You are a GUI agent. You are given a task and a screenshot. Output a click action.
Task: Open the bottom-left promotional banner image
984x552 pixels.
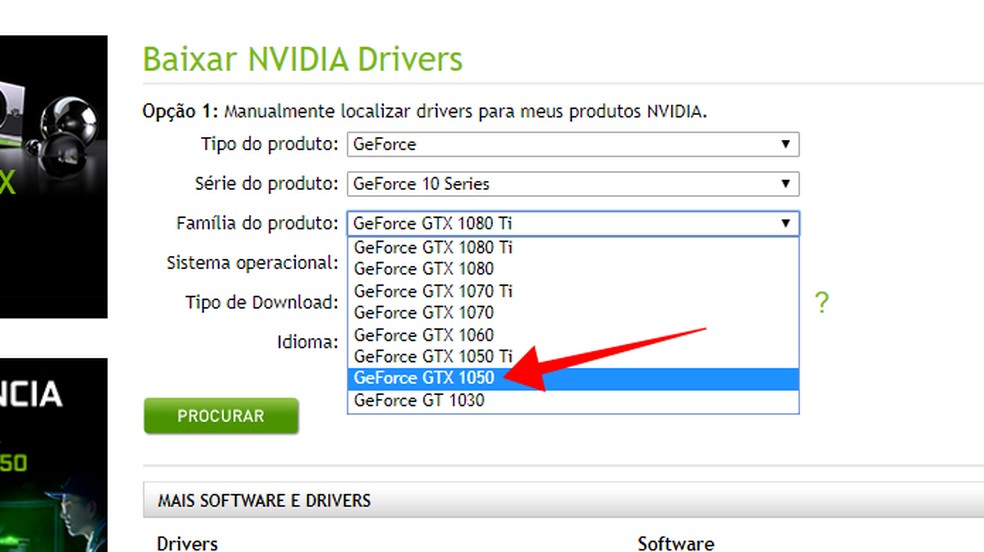[53, 454]
